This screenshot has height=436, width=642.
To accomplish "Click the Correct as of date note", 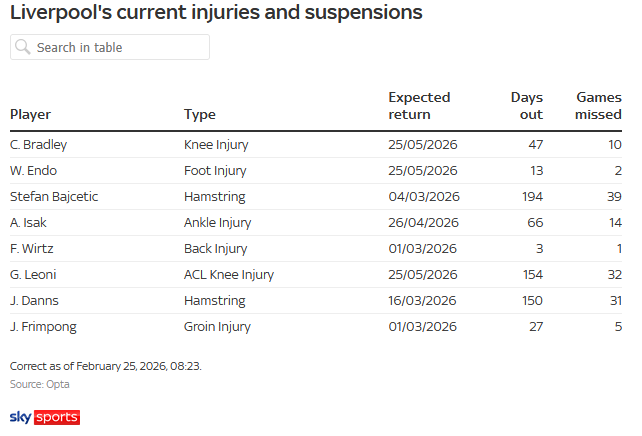I will [x=105, y=366].
